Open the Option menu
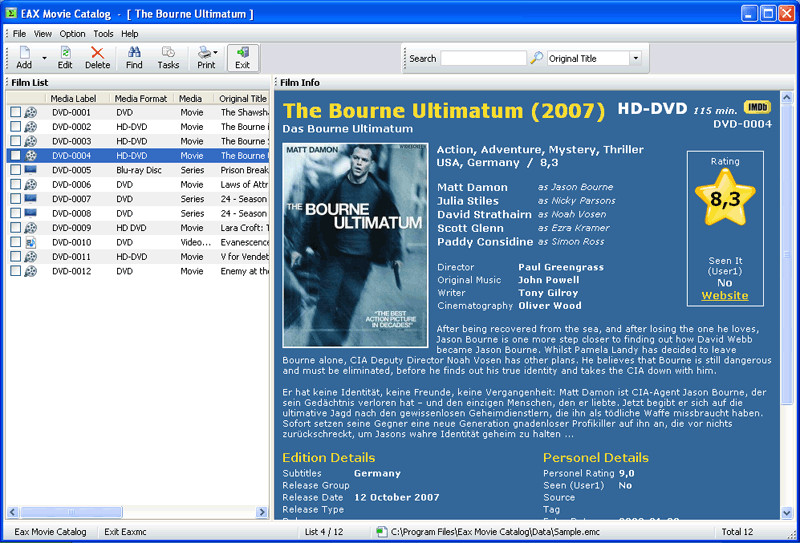The image size is (800, 543). pyautogui.click(x=72, y=34)
